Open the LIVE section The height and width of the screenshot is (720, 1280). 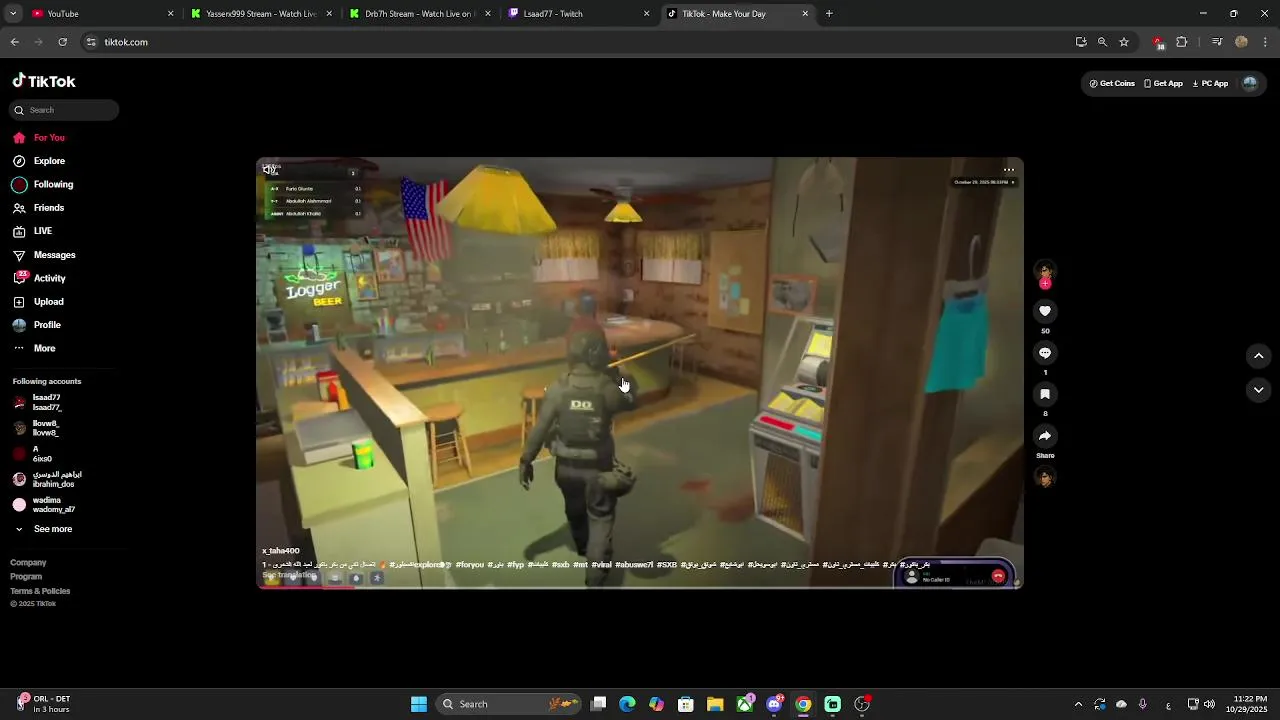[x=32, y=231]
